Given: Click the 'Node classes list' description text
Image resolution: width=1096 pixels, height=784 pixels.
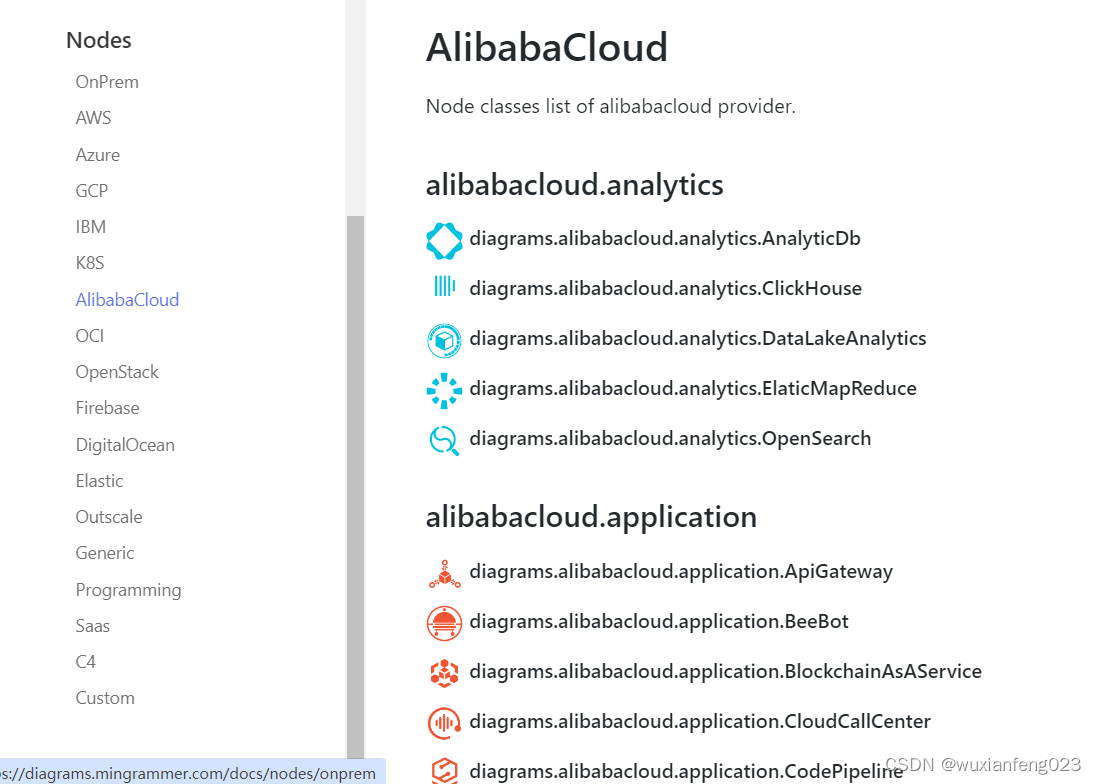Looking at the screenshot, I should [611, 106].
